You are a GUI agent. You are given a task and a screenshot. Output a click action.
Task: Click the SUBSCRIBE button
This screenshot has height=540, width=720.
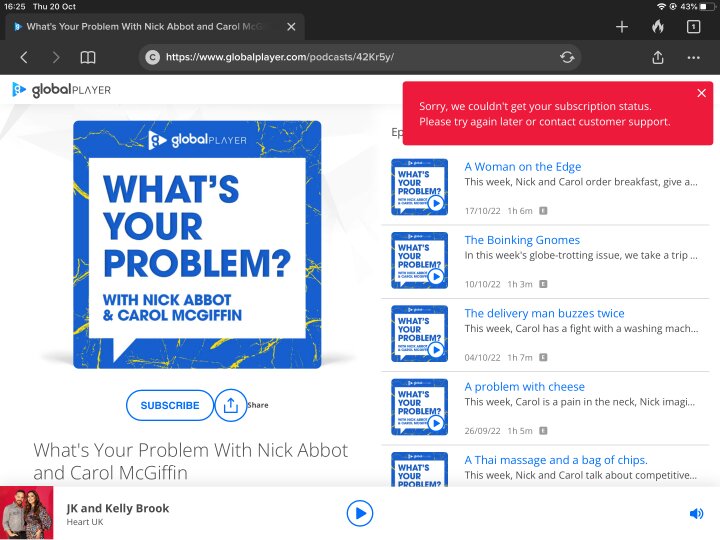[x=169, y=405]
